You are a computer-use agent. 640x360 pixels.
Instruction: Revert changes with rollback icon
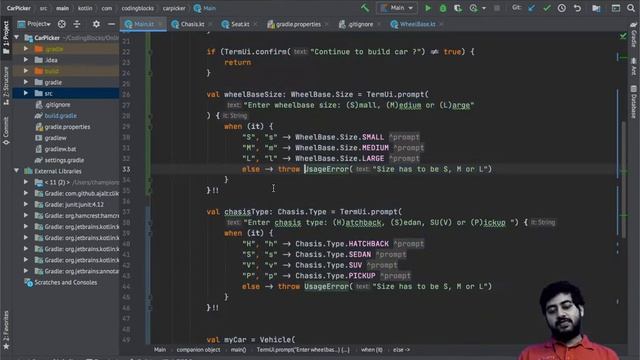click(577, 8)
